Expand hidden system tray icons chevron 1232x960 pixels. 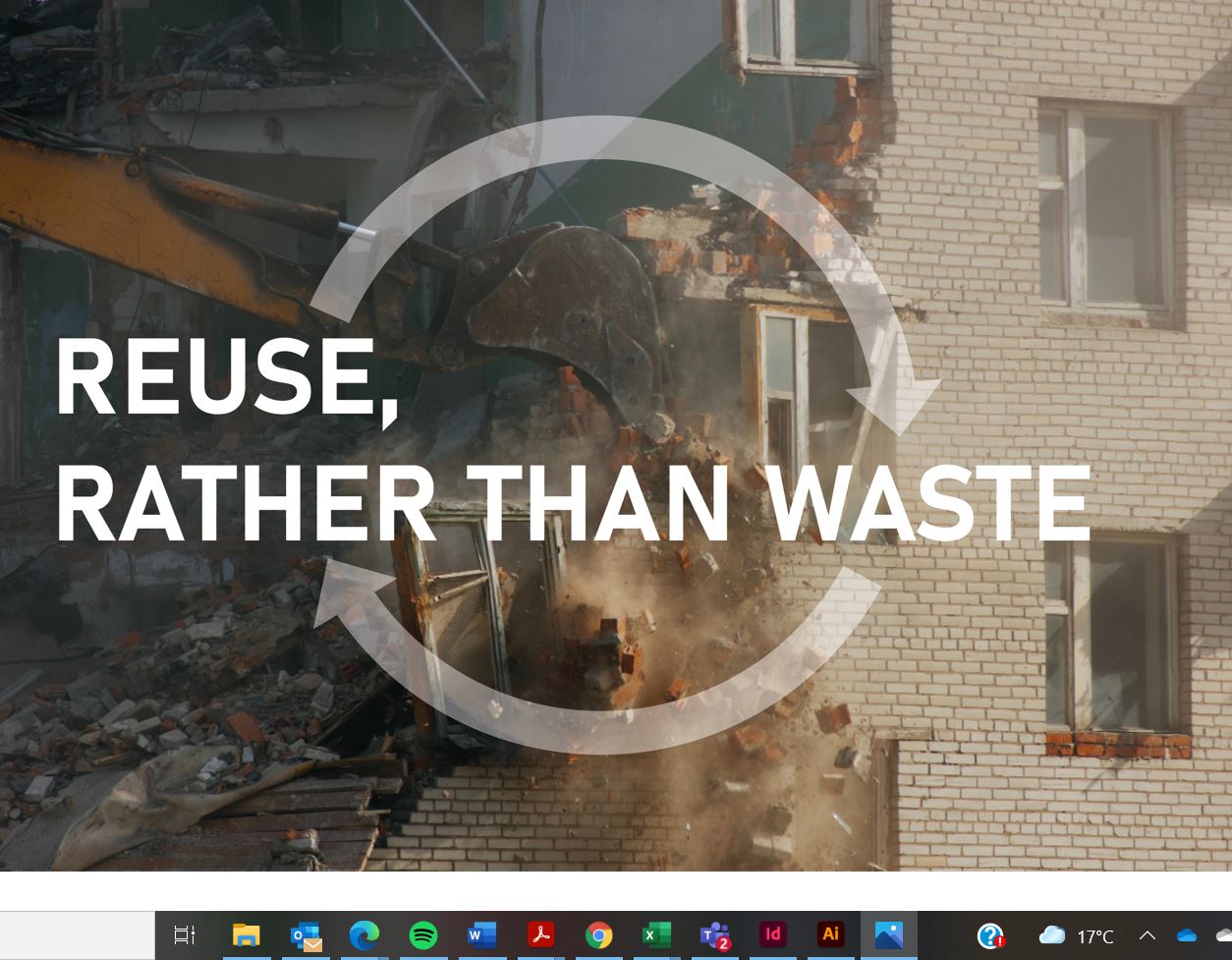tap(1147, 936)
